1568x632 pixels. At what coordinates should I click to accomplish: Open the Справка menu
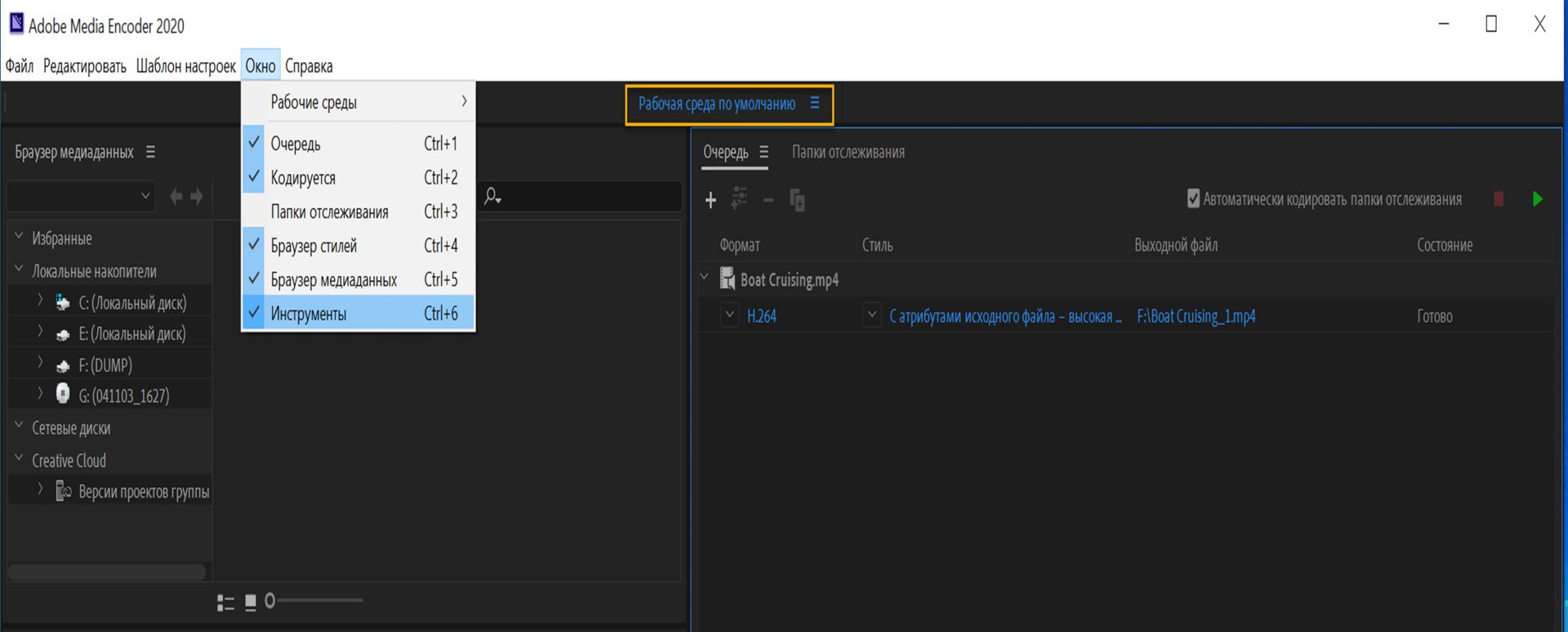[x=309, y=66]
